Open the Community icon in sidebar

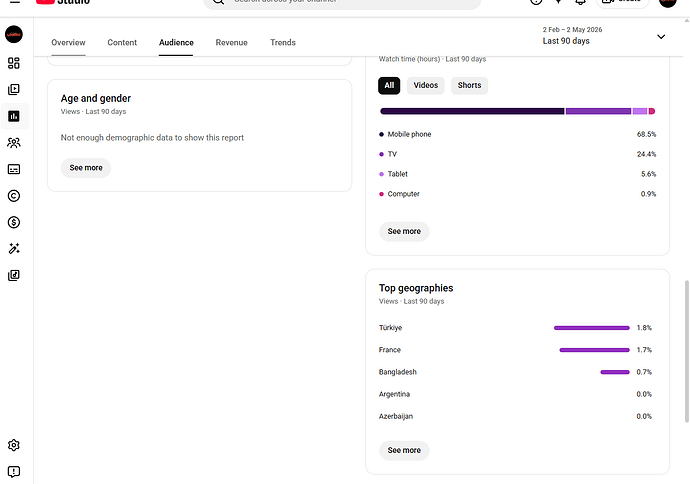[x=14, y=143]
